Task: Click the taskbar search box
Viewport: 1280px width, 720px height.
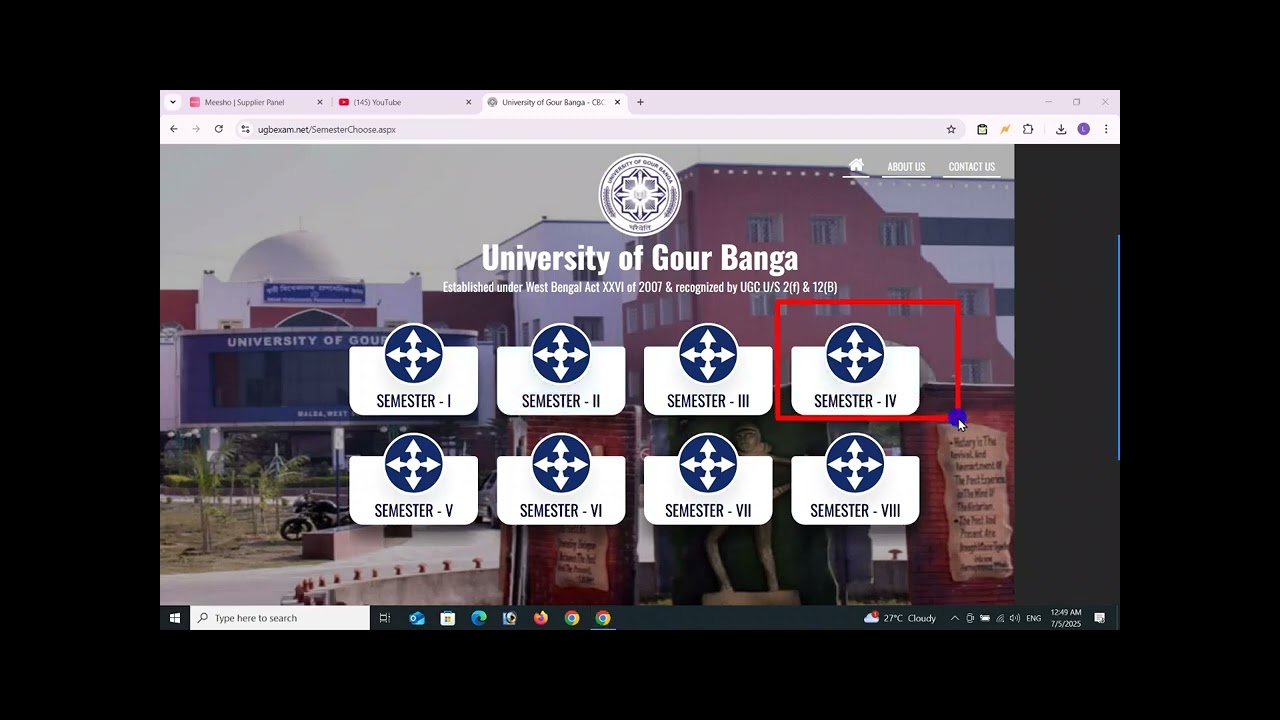Action: click(x=280, y=618)
